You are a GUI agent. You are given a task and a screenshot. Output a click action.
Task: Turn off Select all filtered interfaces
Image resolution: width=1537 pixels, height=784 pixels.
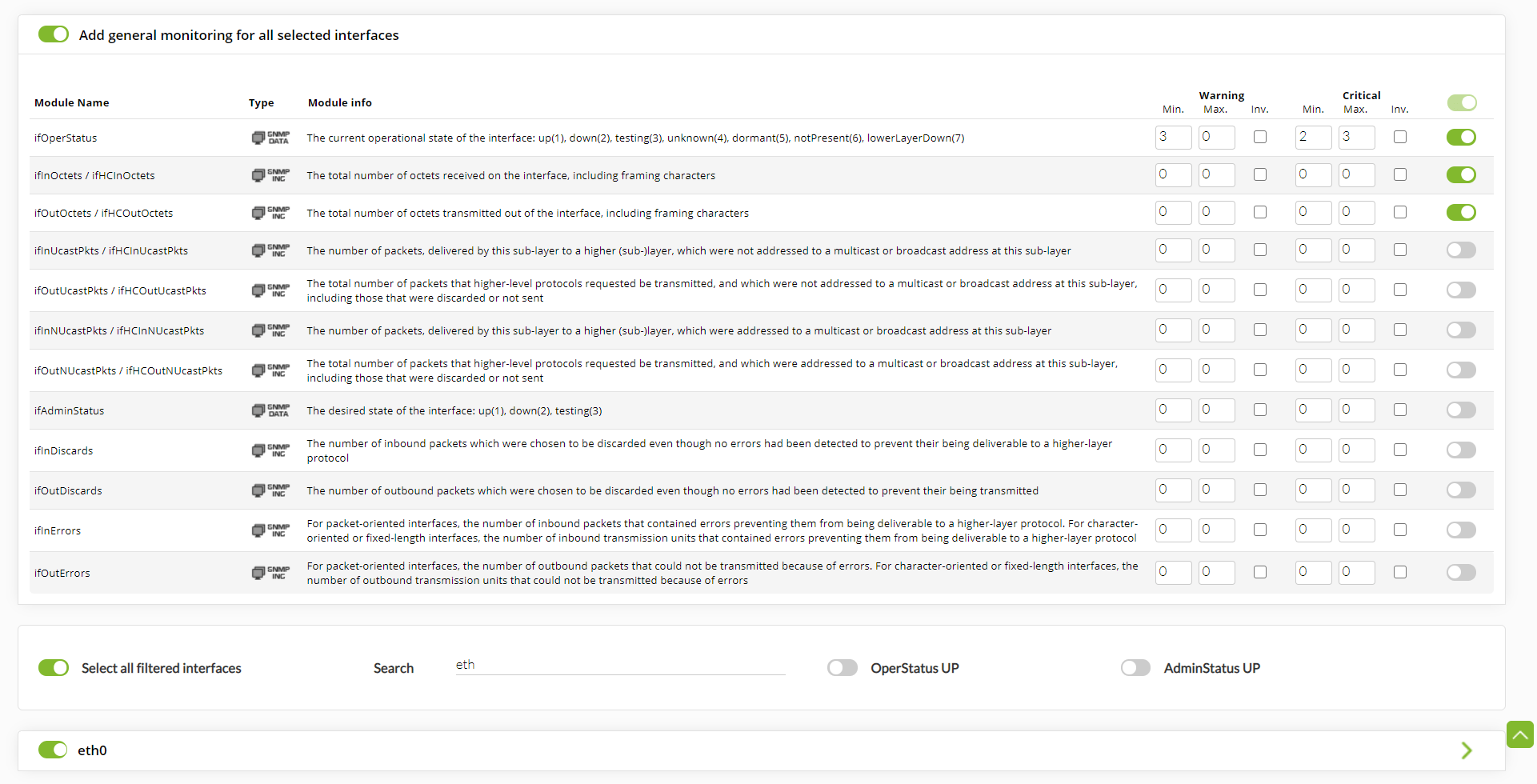pos(54,668)
